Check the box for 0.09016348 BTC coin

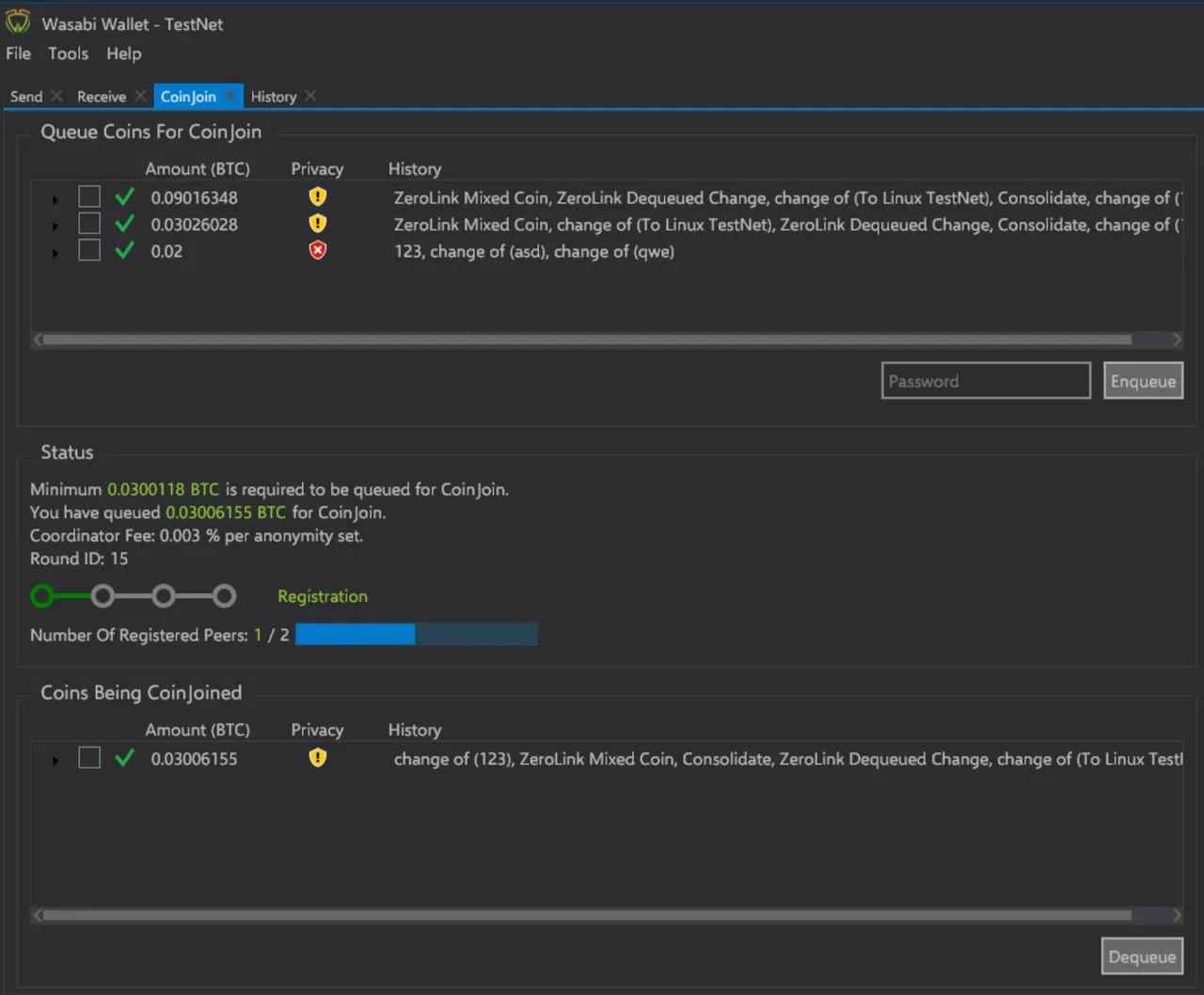pos(89,197)
